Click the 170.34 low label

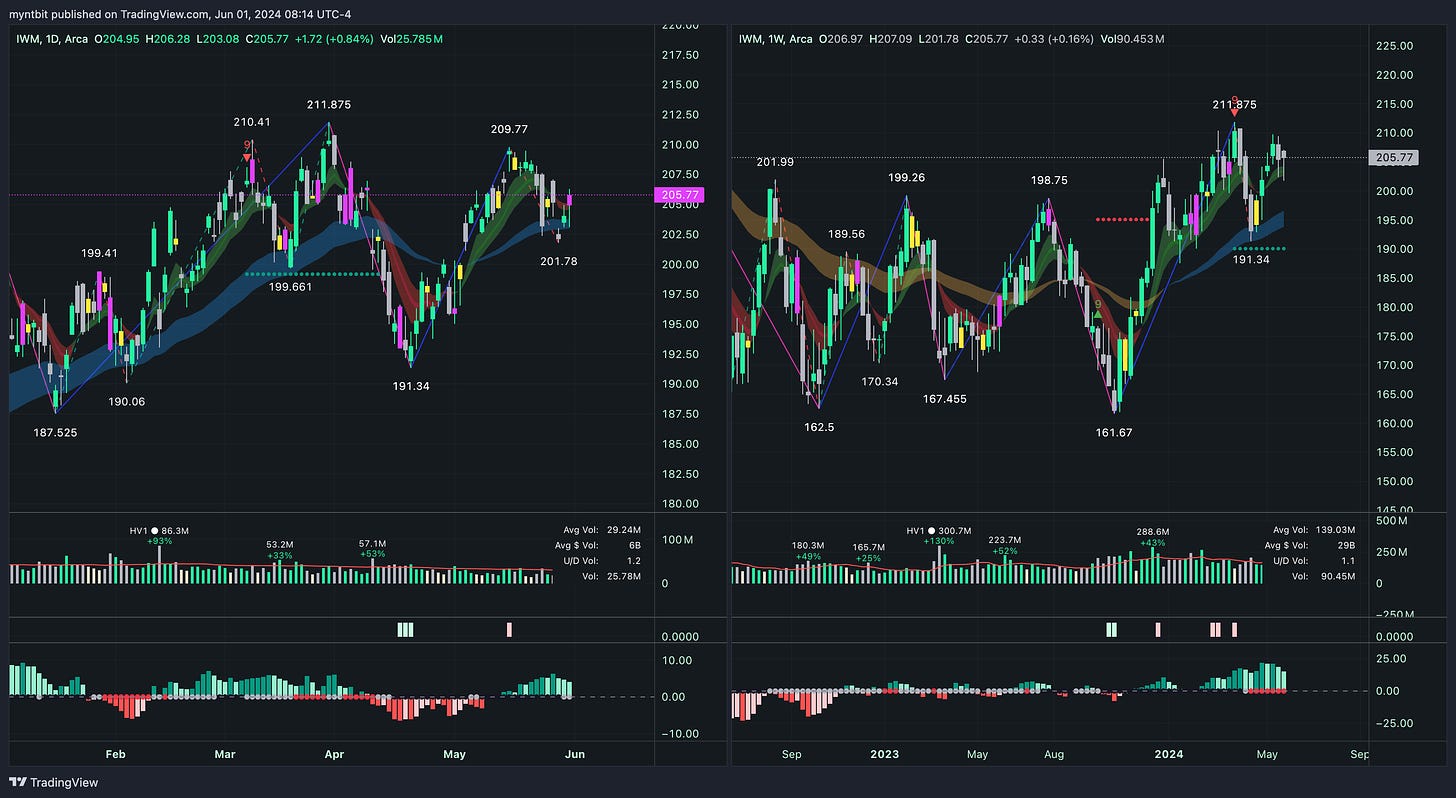click(x=879, y=381)
